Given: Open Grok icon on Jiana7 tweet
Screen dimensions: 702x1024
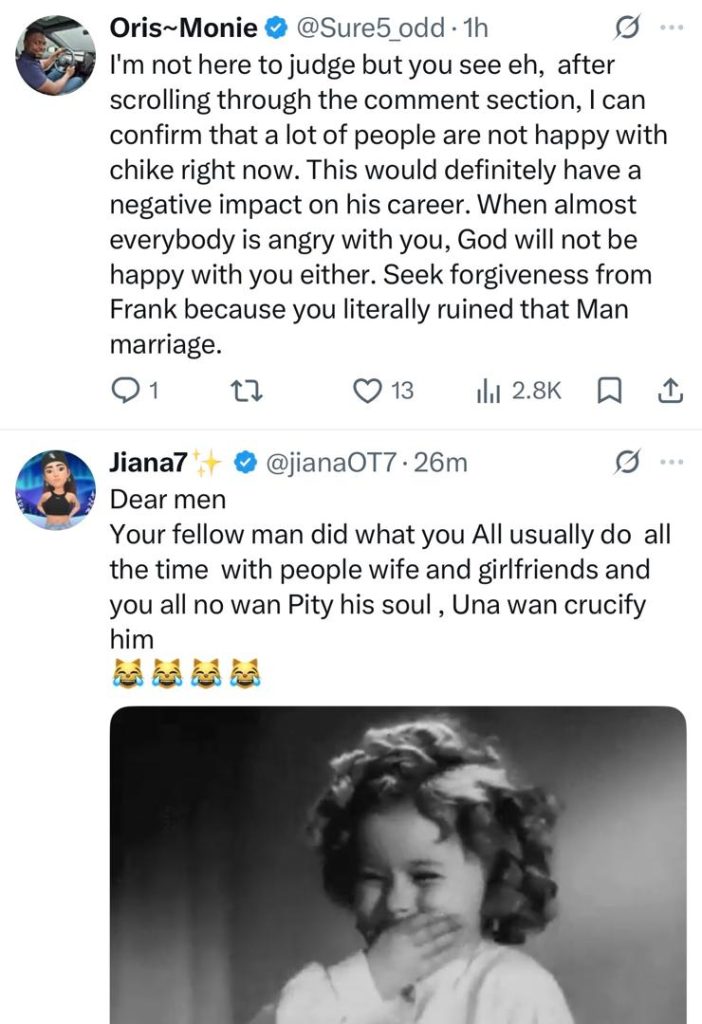Looking at the screenshot, I should (x=626, y=462).
